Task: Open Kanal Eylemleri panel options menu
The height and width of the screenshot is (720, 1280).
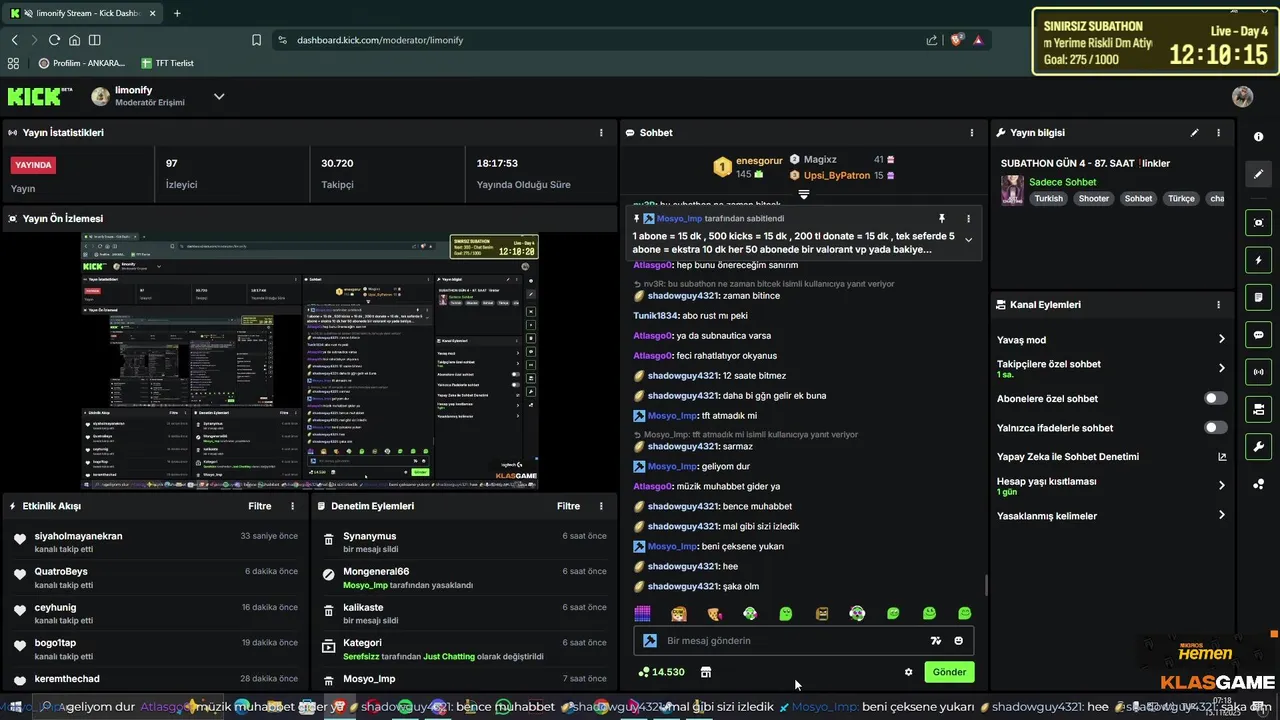Action: (x=1218, y=305)
